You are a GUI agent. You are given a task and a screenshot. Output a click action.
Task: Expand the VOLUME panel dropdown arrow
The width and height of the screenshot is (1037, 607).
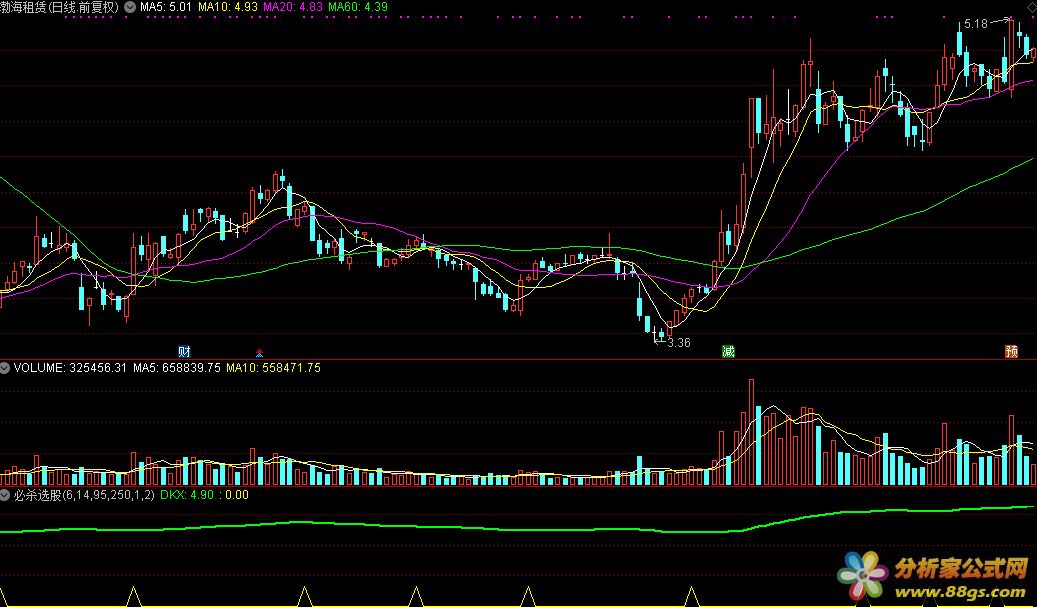point(5,368)
